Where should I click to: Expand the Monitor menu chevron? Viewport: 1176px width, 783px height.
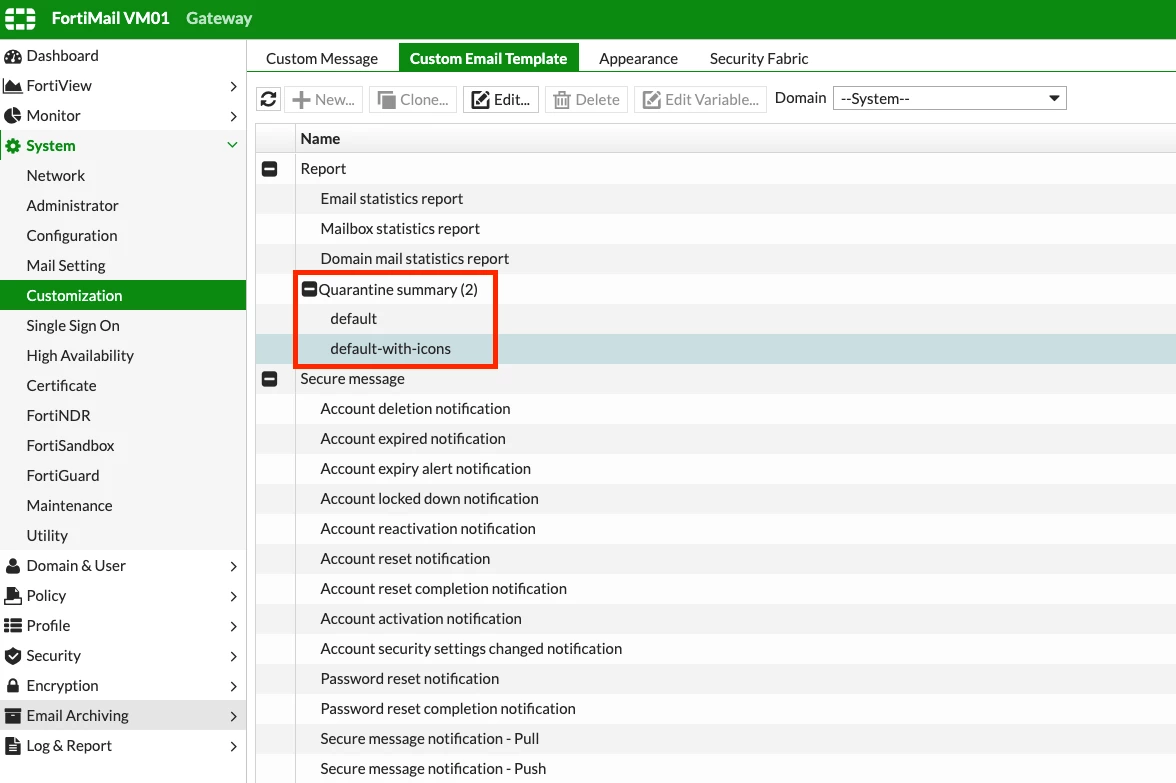tap(233, 116)
